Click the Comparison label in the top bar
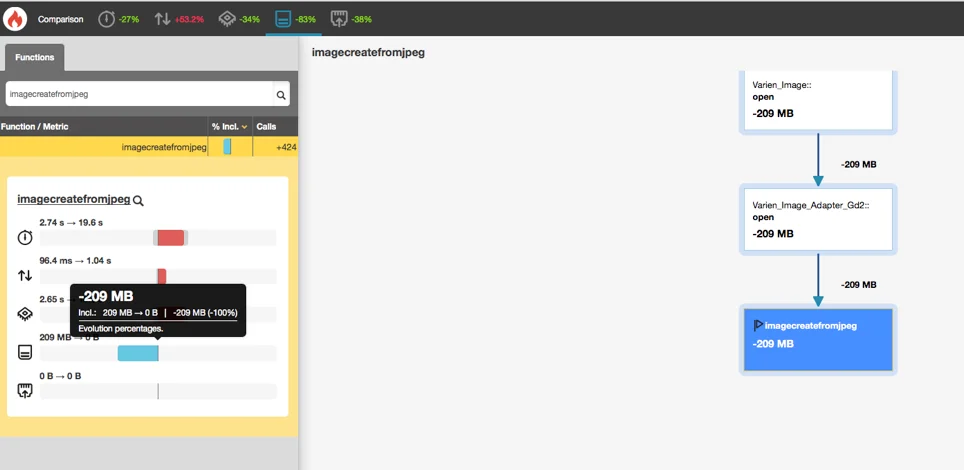964x470 pixels. 61,19
